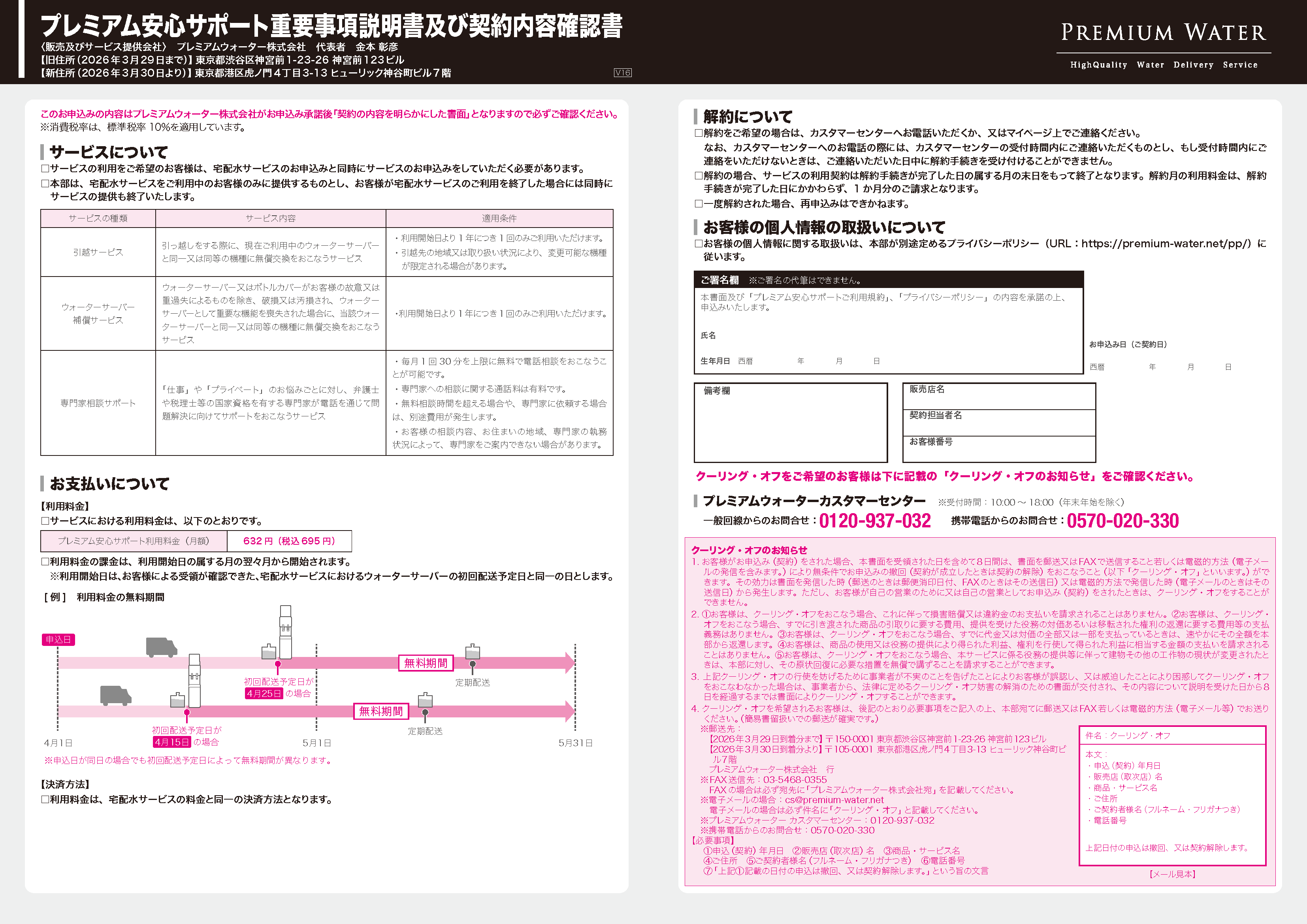Click the V16 version badge in the header
Image resolution: width=1307 pixels, height=924 pixels.
pyautogui.click(x=622, y=73)
